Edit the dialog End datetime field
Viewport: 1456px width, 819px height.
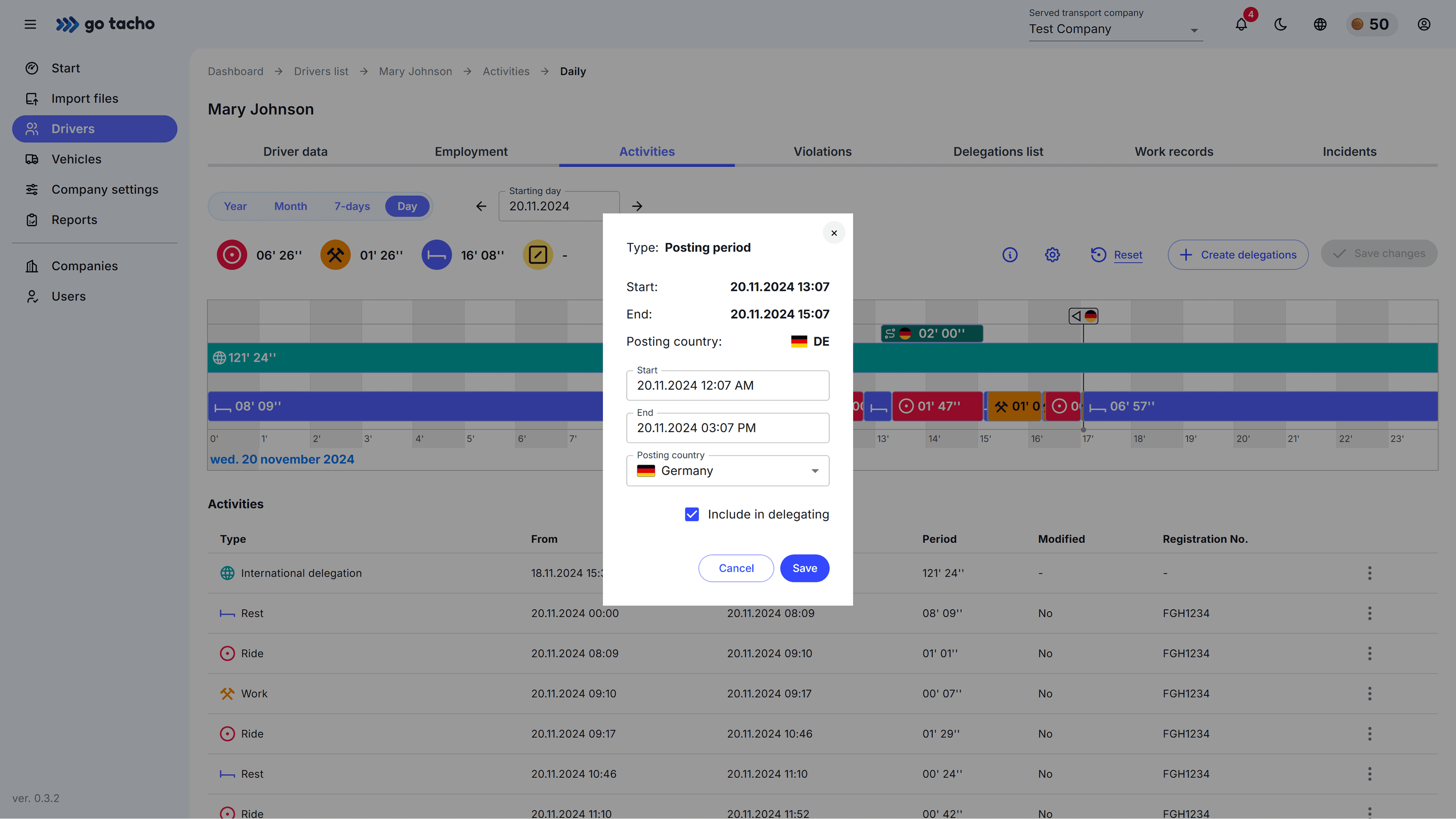728,428
